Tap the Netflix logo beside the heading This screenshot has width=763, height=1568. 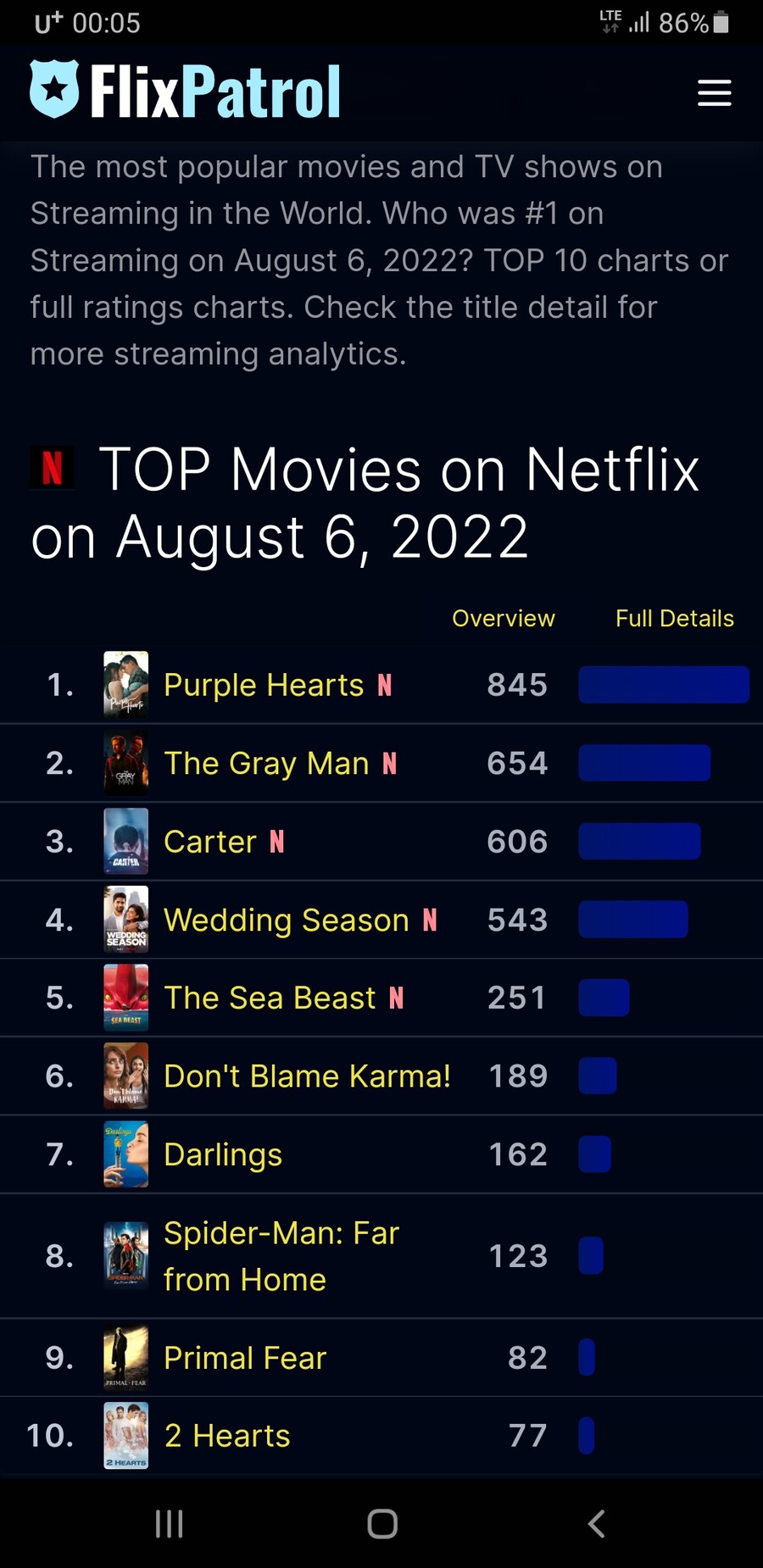pos(53,468)
